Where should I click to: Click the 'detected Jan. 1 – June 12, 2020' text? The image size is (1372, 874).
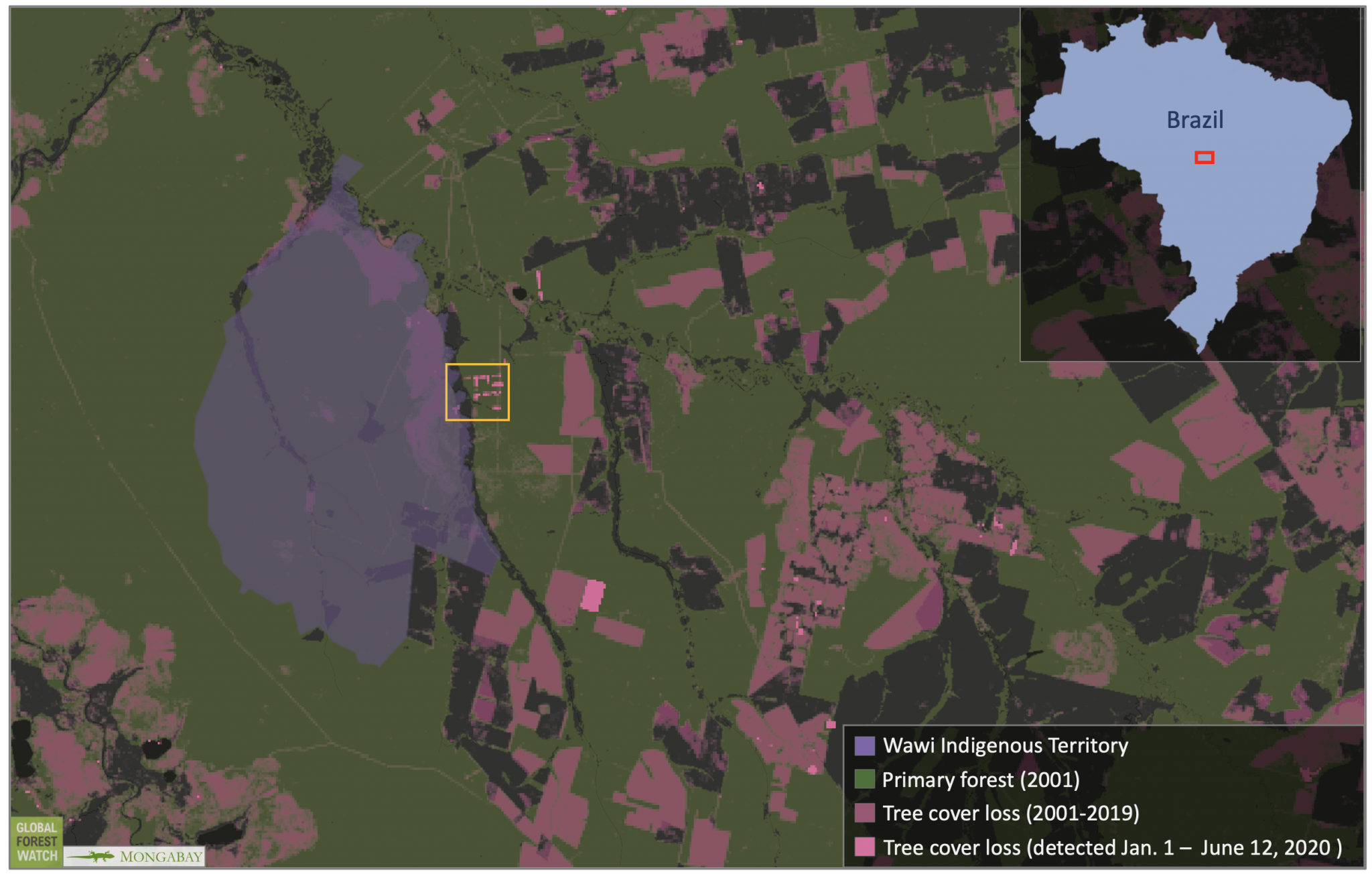point(1181,847)
